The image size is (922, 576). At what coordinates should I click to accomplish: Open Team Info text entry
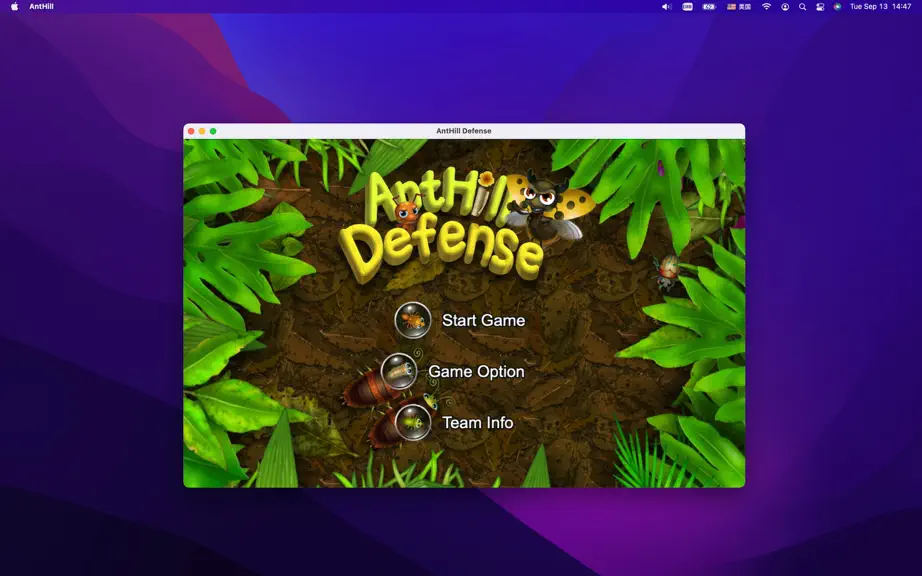[477, 423]
